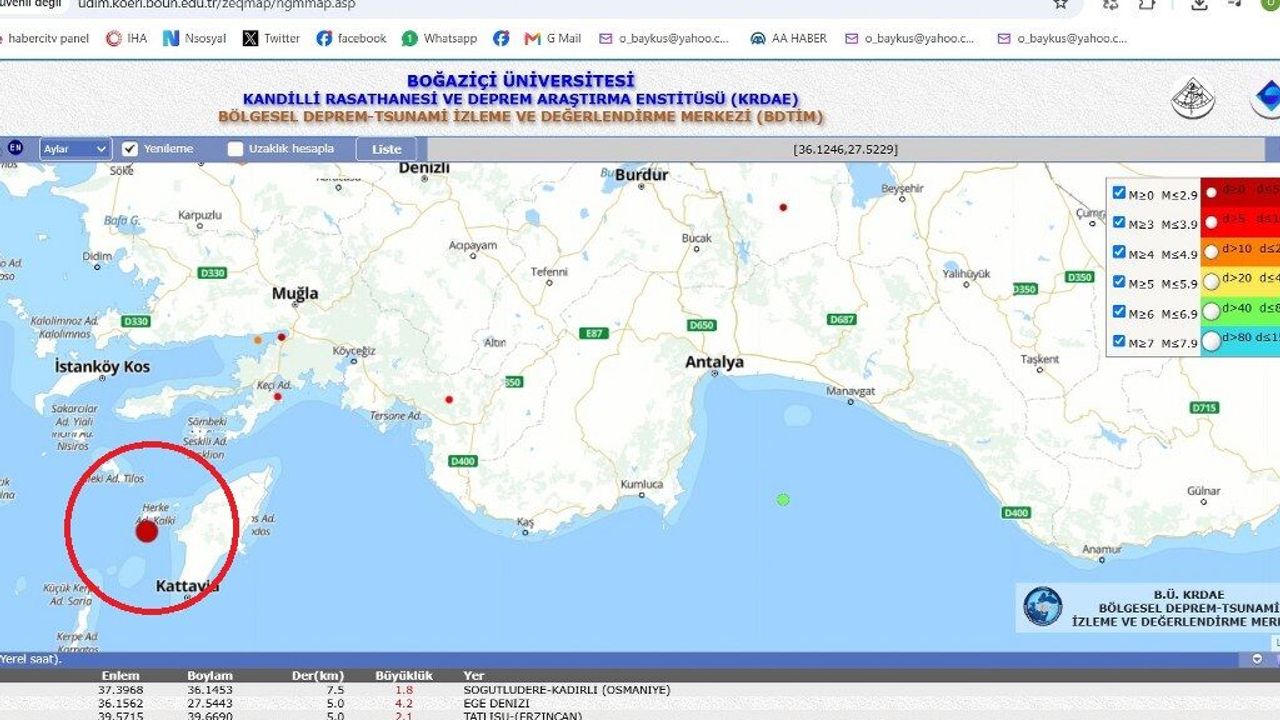1280x720 pixels.
Task: Select the SOGUTLUDERE-KADIRLI (OSMANIYE) row
Action: tap(640, 690)
